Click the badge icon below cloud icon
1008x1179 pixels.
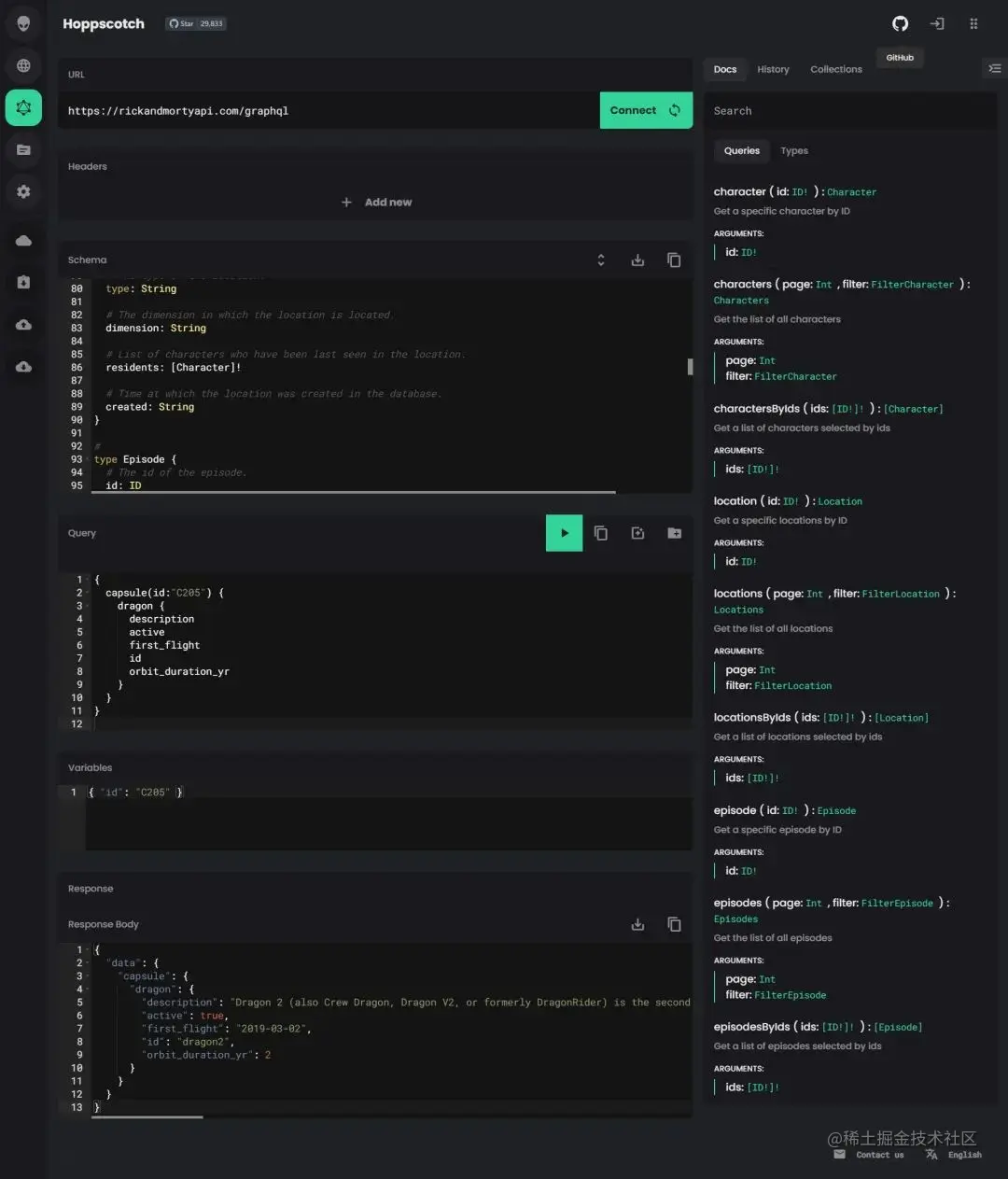pyautogui.click(x=23, y=282)
